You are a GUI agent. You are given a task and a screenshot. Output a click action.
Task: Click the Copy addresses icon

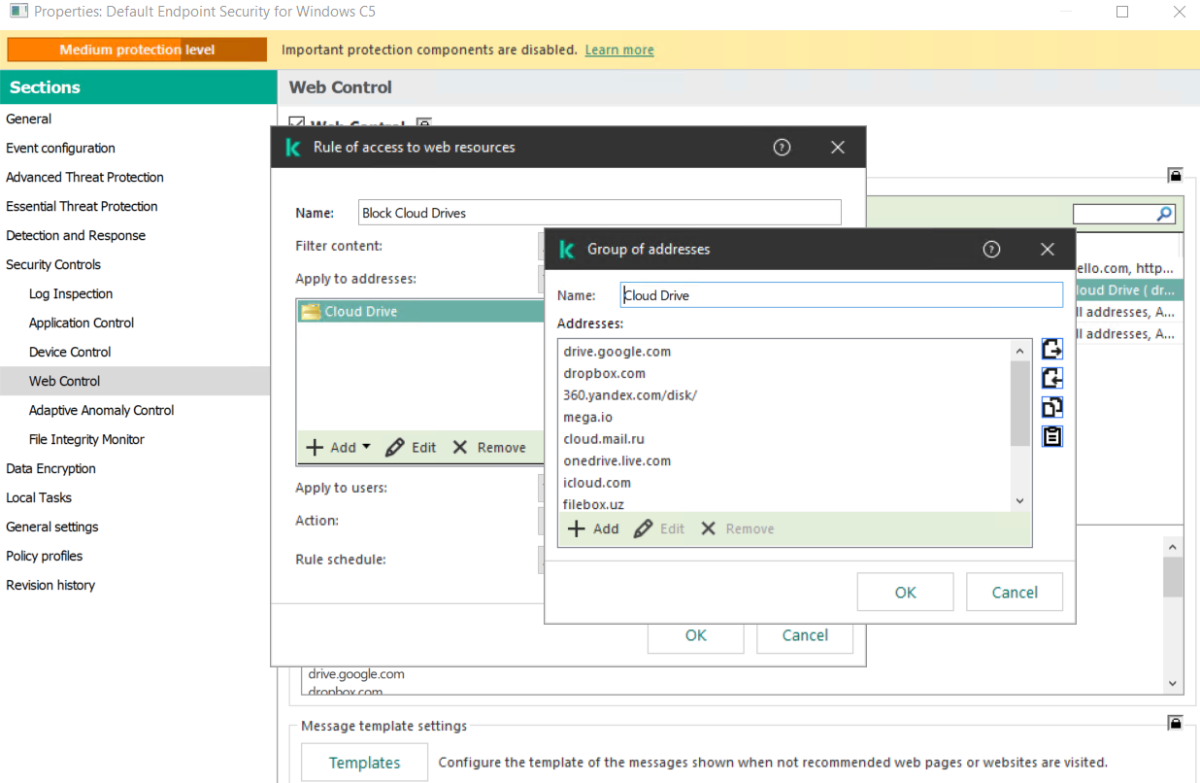pyautogui.click(x=1052, y=407)
